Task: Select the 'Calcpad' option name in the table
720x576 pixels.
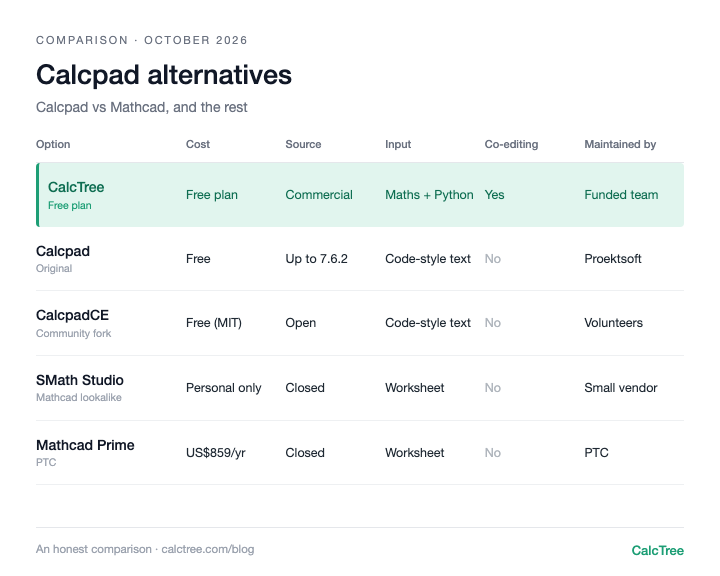Action: pos(62,251)
